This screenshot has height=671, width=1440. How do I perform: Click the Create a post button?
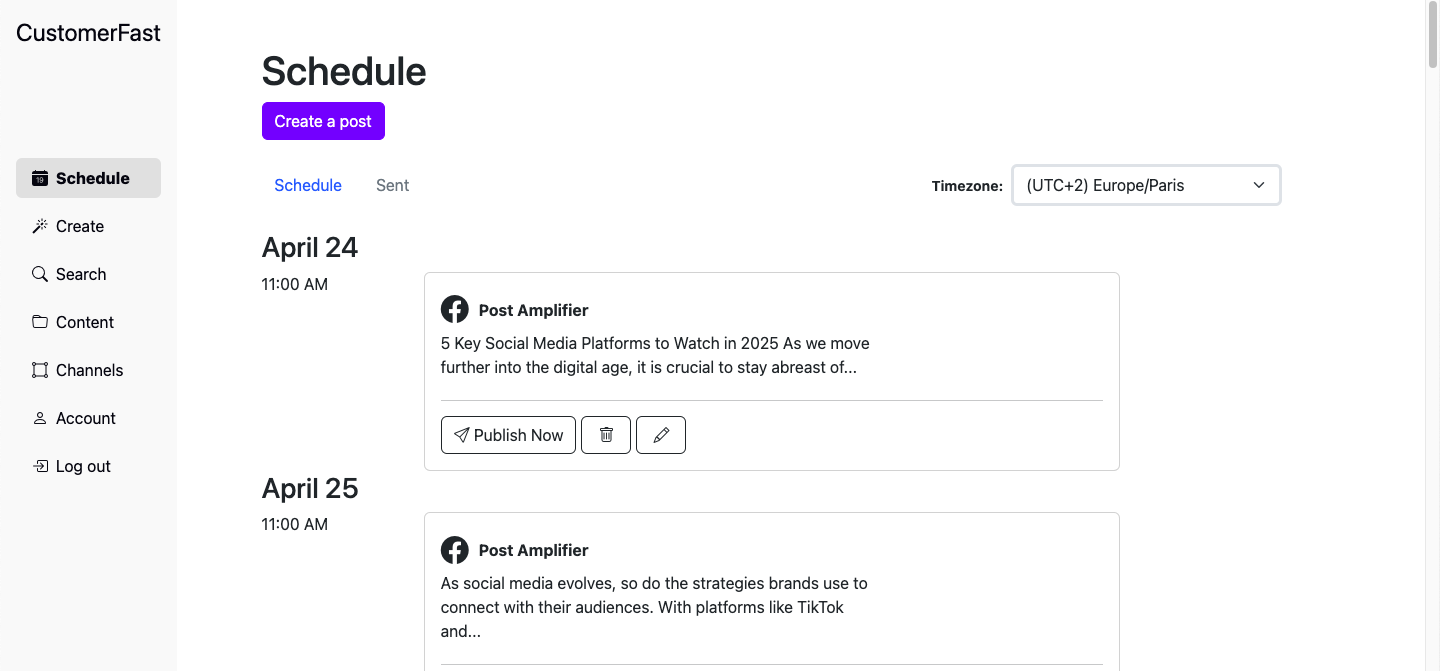(323, 121)
